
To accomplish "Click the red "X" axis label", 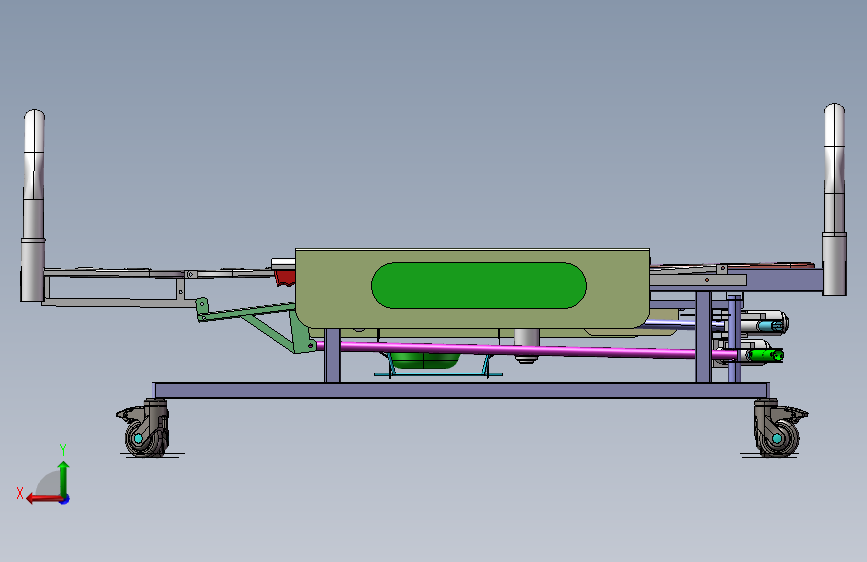I will pyautogui.click(x=20, y=493).
